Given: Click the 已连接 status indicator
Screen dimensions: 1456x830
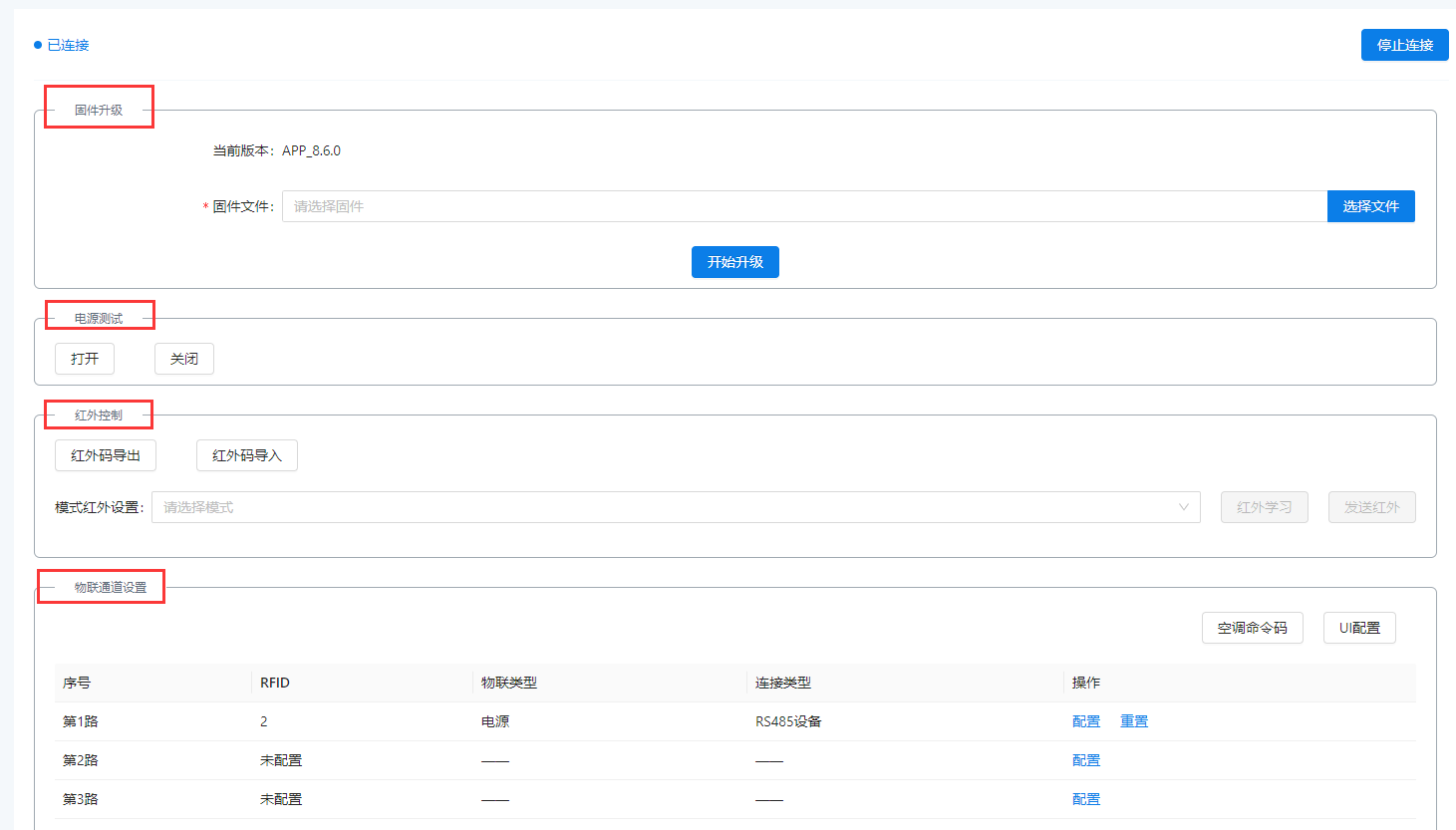Looking at the screenshot, I should point(62,45).
